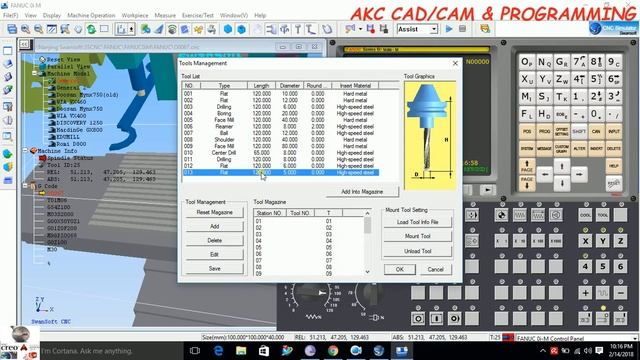Click the PAGE up key
This screenshot has height=360, width=640.
click(x=527, y=166)
